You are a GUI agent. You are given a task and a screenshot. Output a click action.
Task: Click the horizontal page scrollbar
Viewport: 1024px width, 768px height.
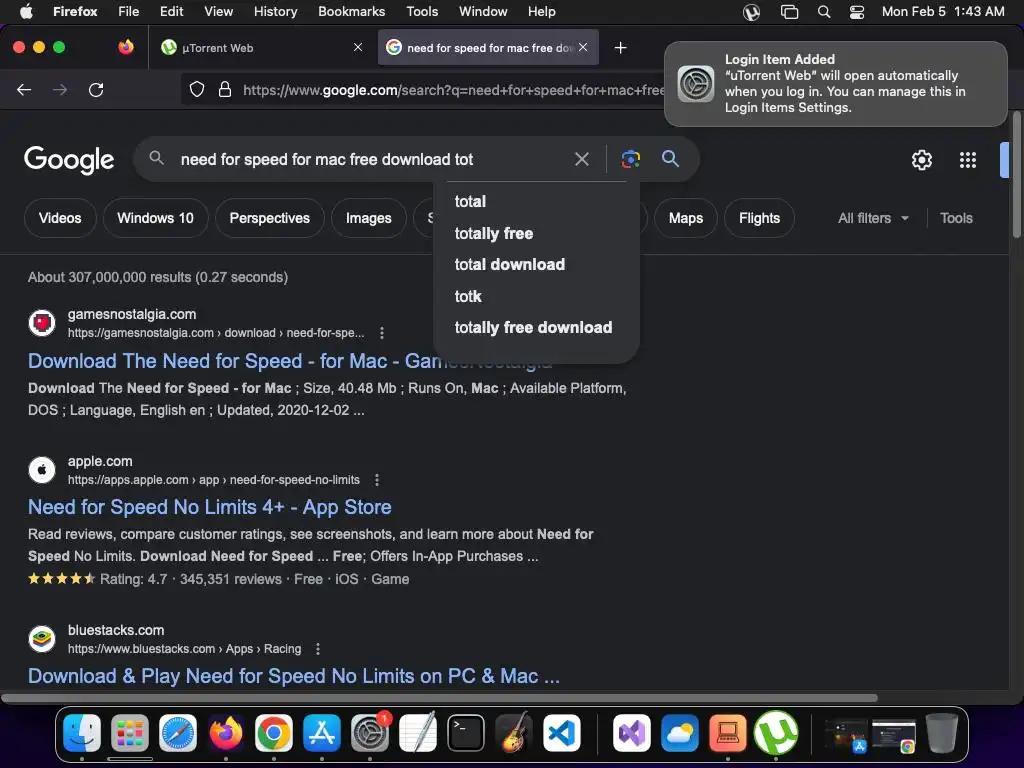pyautogui.click(x=439, y=697)
